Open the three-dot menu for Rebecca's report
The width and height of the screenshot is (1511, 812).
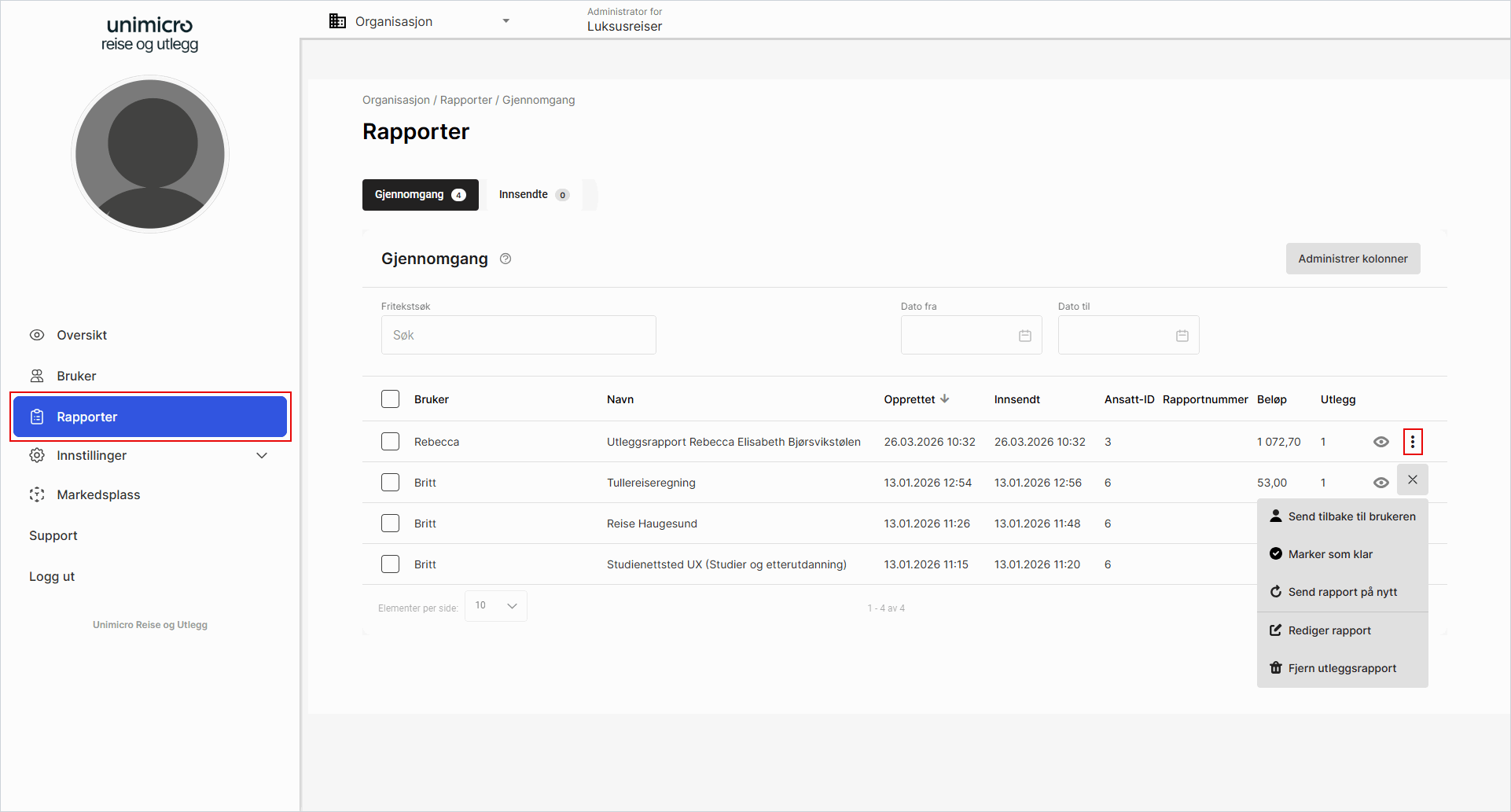1412,442
